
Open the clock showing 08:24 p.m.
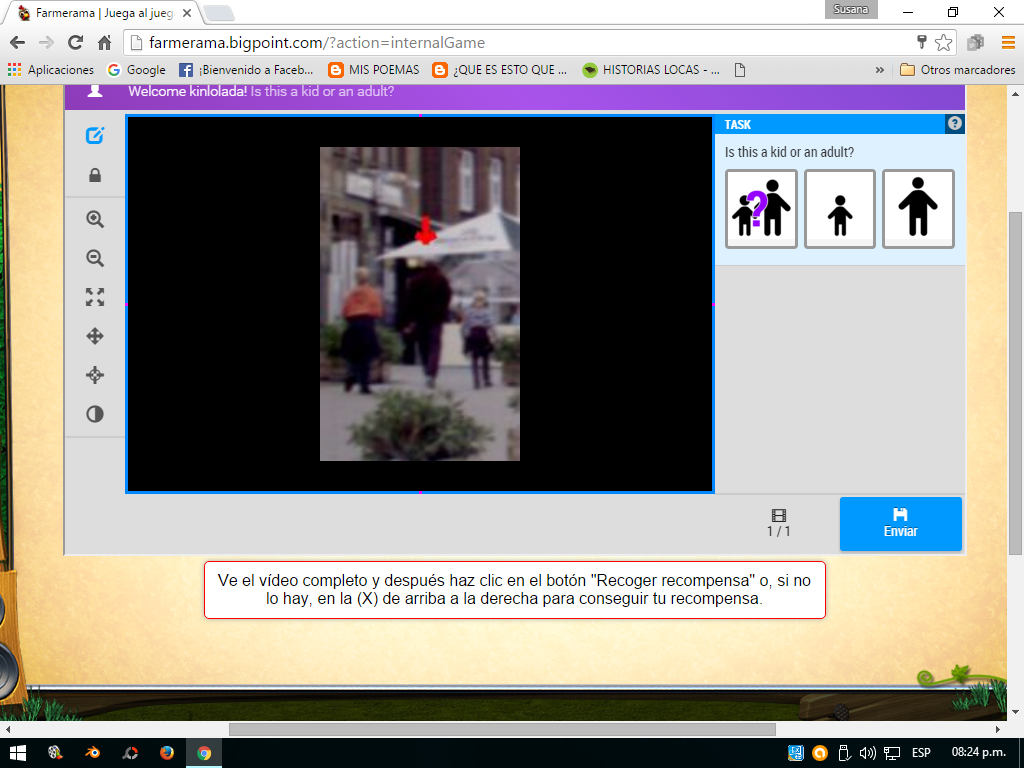pyautogui.click(x=978, y=752)
